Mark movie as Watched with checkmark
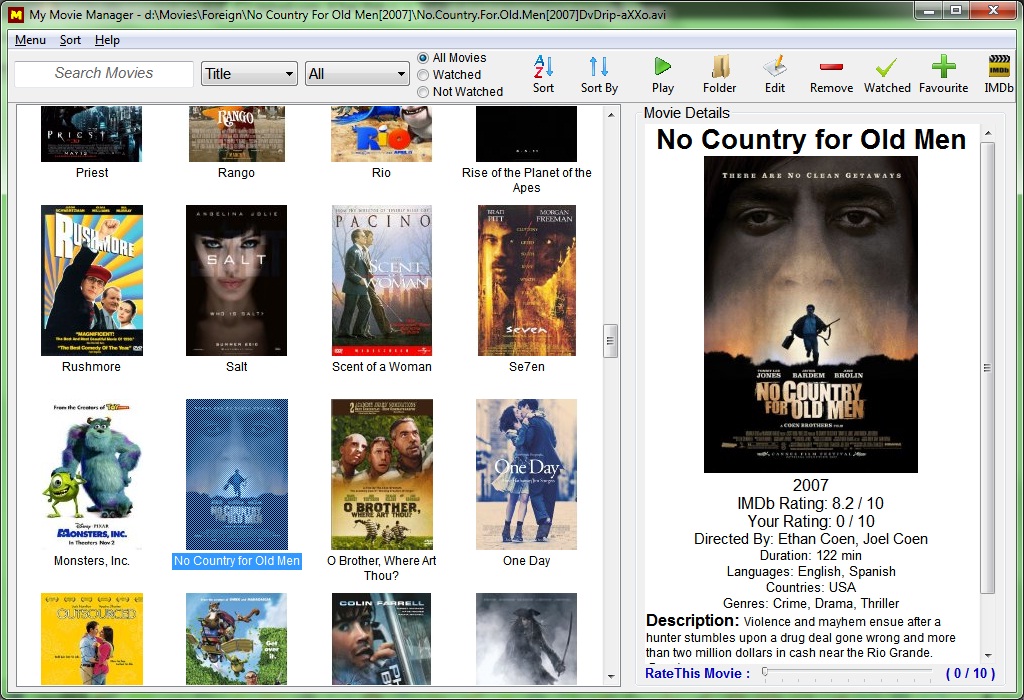 tap(887, 67)
